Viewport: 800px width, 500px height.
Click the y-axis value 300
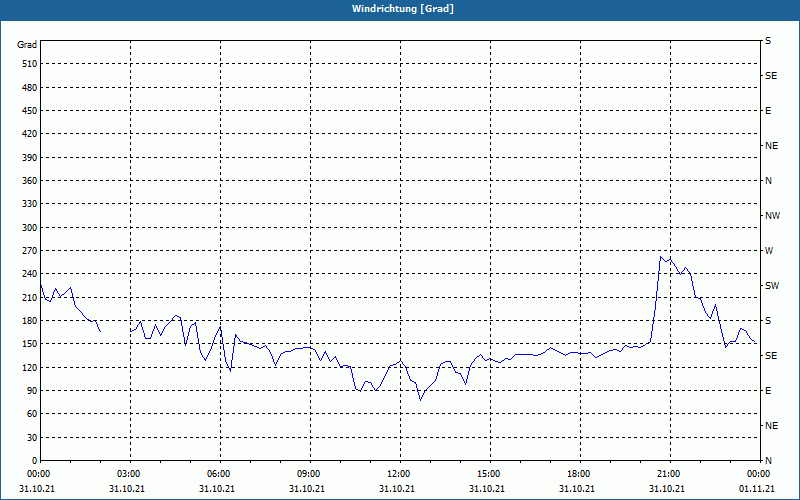coord(30,228)
